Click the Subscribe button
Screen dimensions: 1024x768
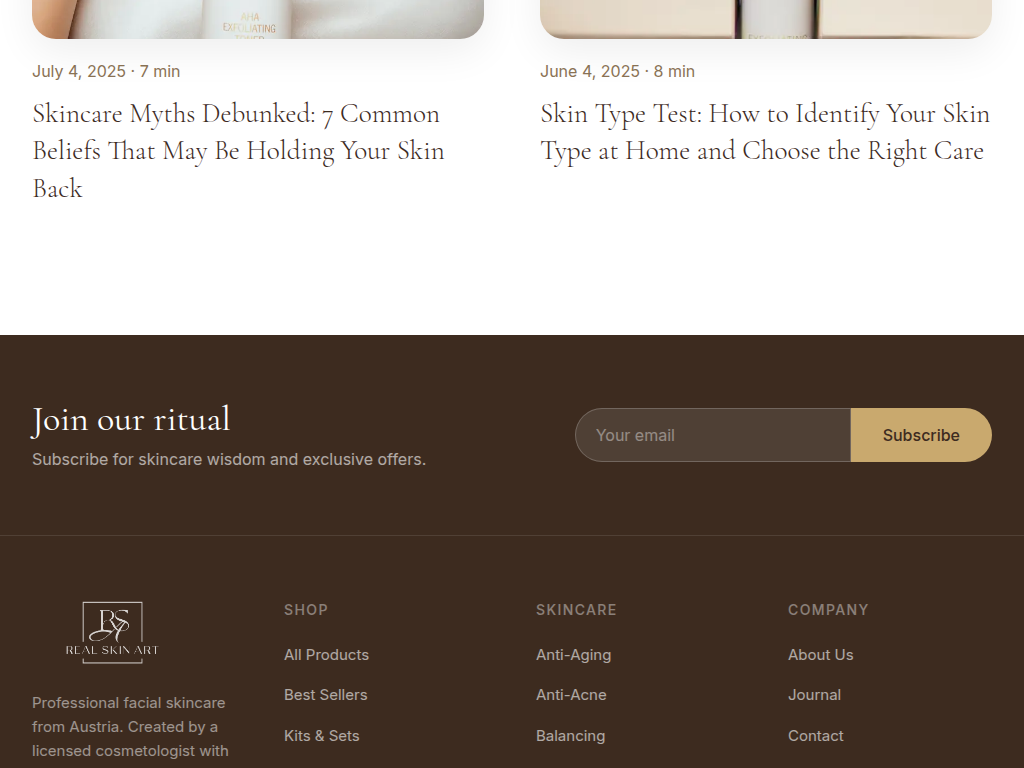[921, 435]
